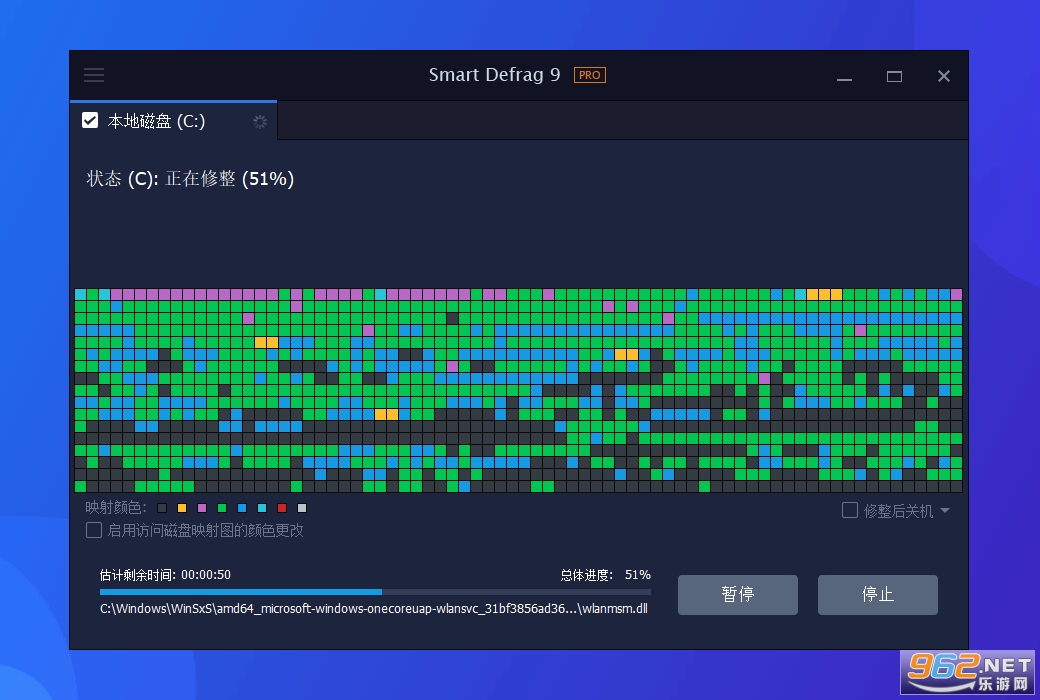1040x700 pixels.
Task: Select the cyan legend color swatch
Action: coord(262,508)
